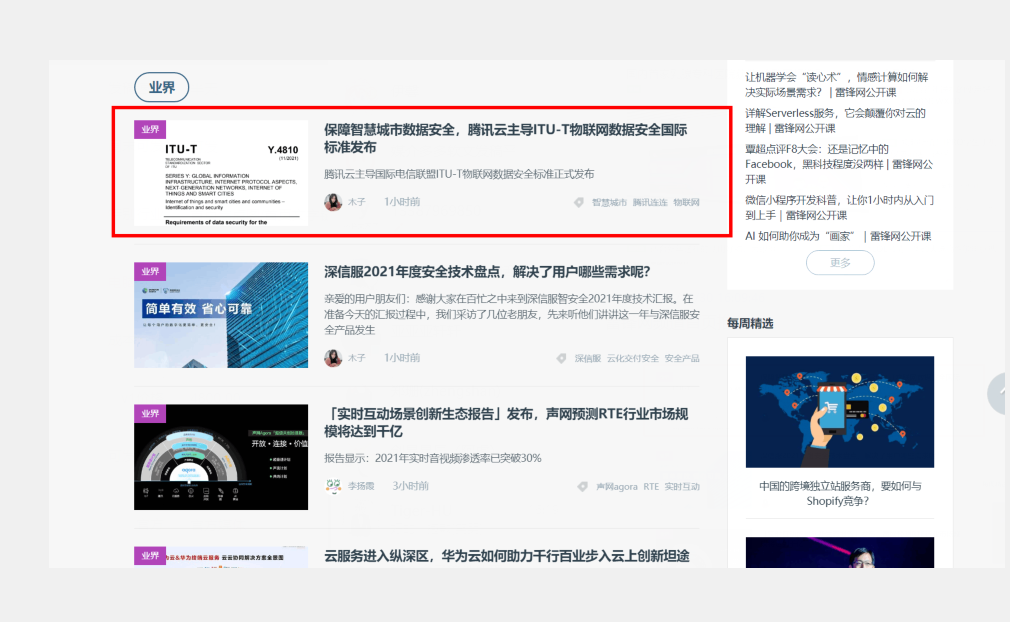Select the 智慧城市 tag
This screenshot has height=622, width=1010.
609,202
